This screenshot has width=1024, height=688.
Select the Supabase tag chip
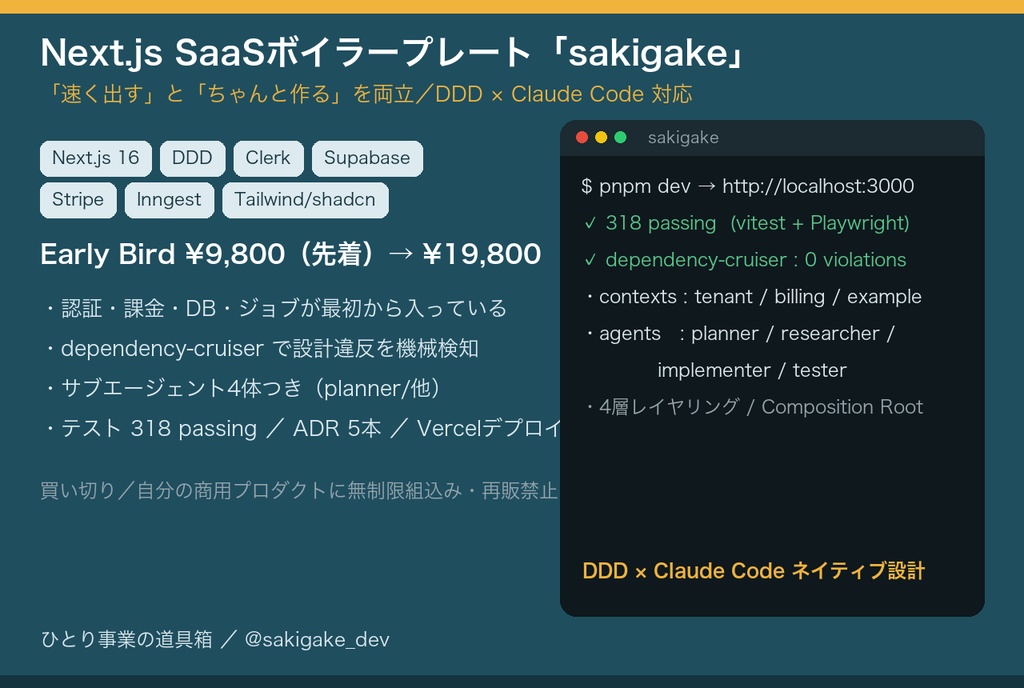point(367,158)
